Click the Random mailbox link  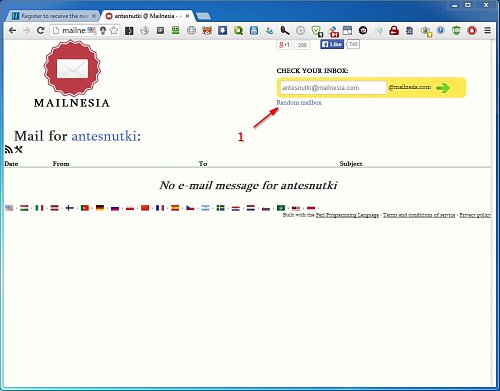[x=299, y=103]
